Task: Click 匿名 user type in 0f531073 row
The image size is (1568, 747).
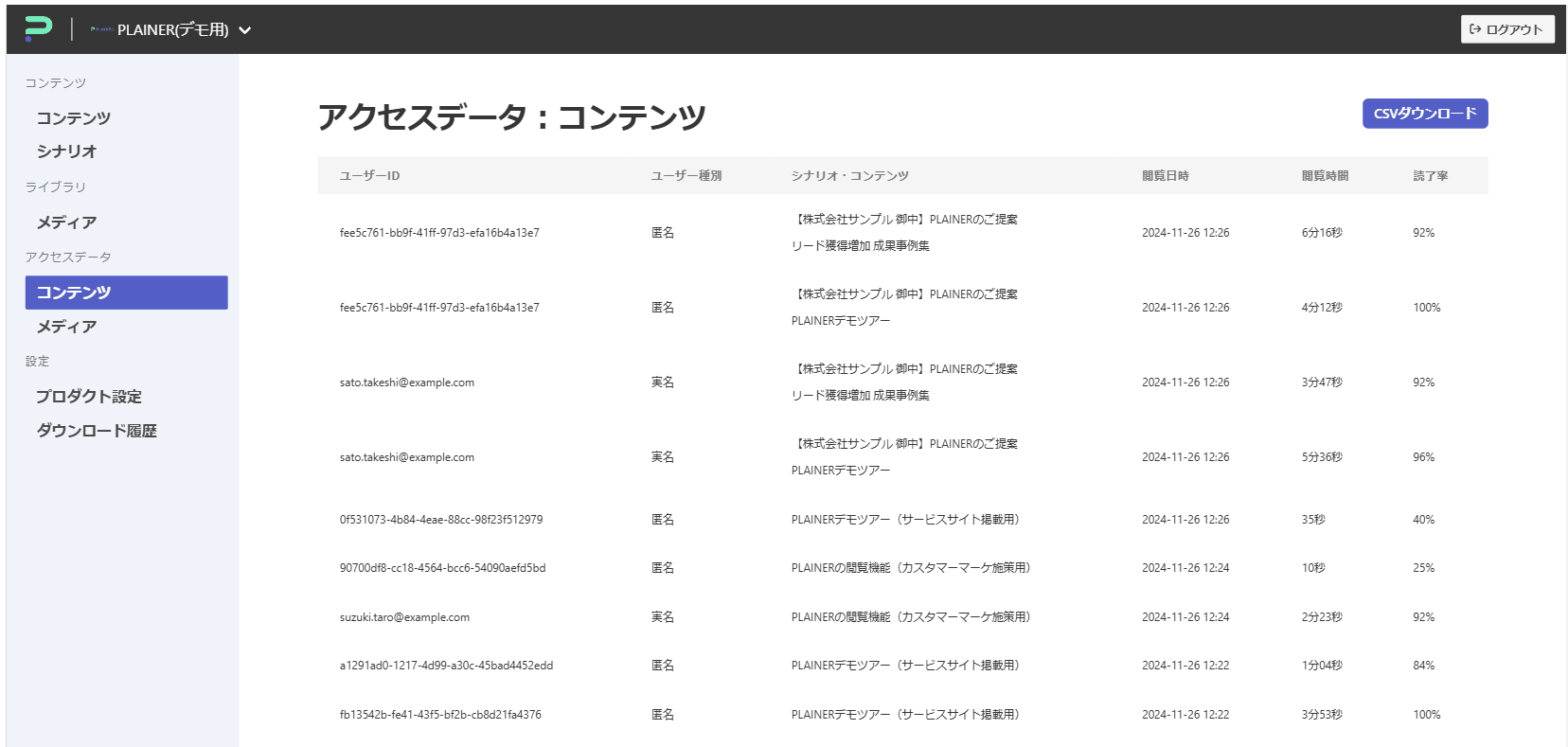Action: (x=663, y=520)
